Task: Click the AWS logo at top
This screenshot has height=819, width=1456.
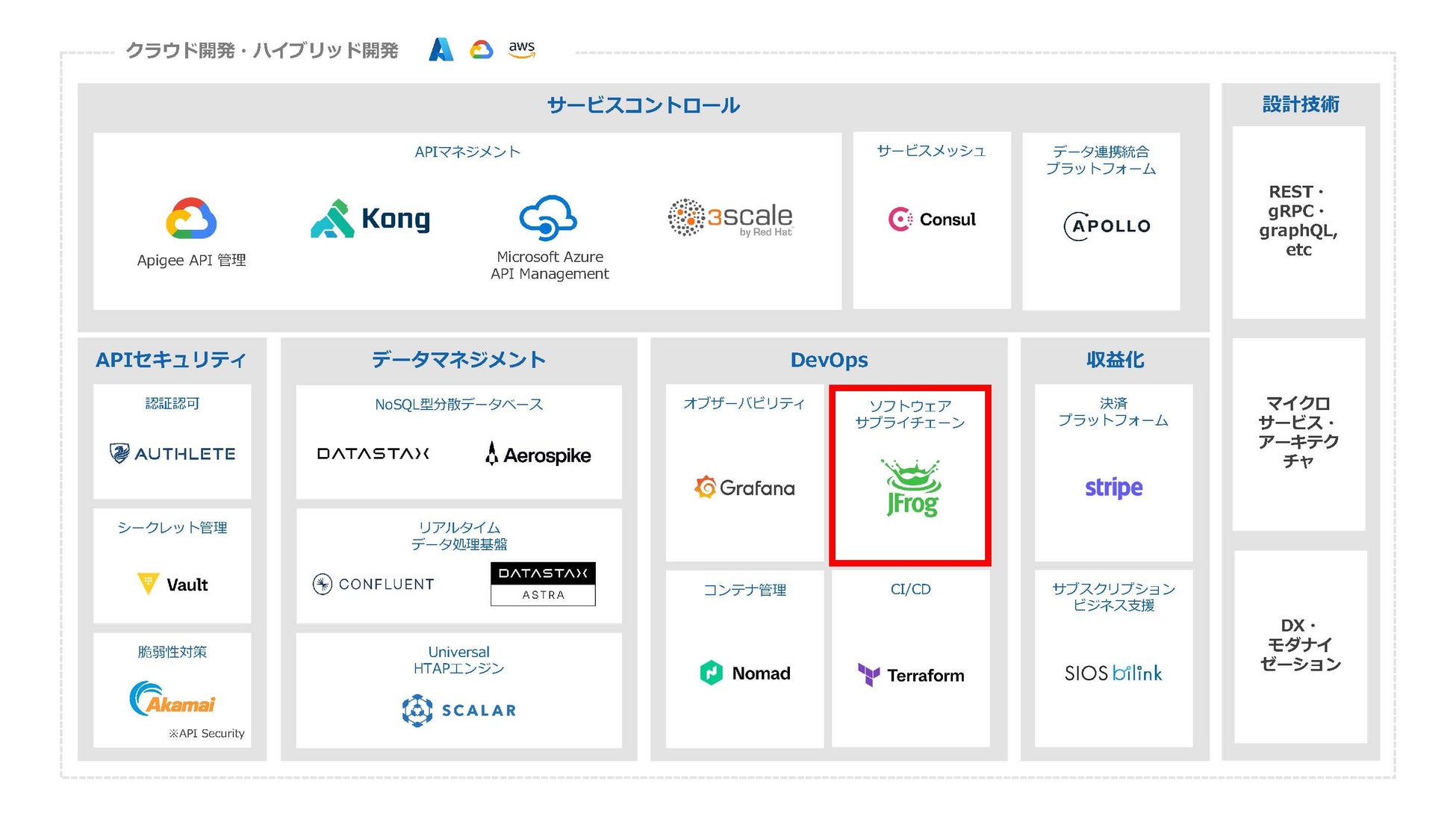Action: (x=521, y=49)
